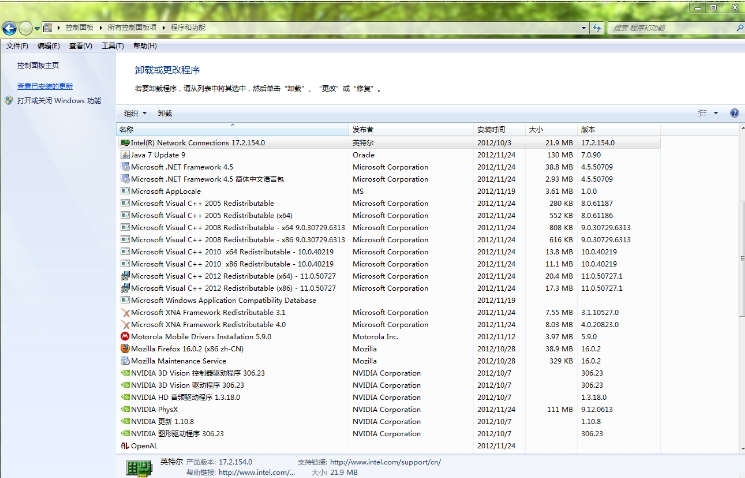Select NVIDIA 图形驱动程序 306.23 entry
The image size is (745, 478).
click(388, 433)
